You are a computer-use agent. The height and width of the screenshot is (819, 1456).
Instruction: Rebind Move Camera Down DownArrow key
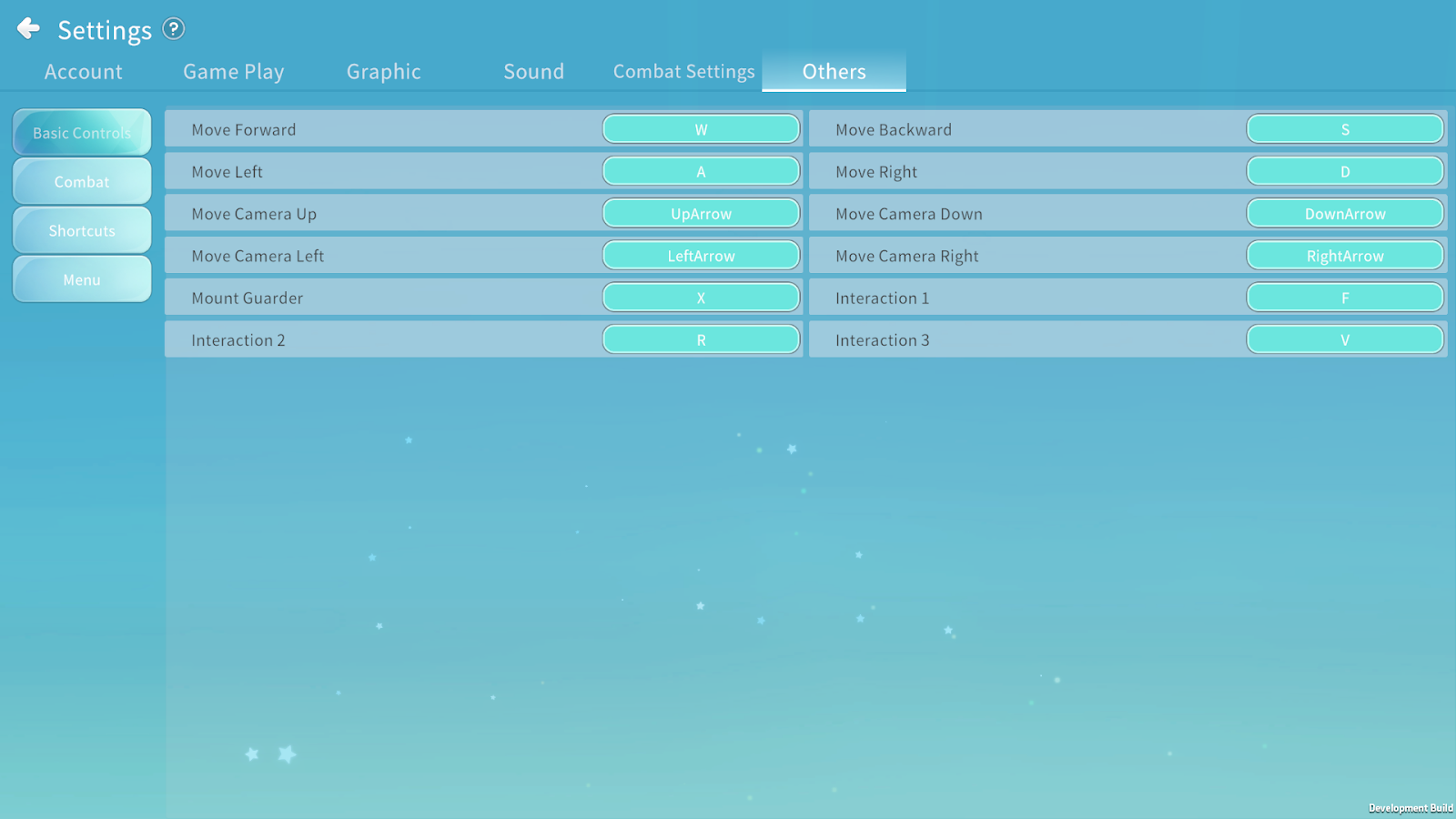(x=1344, y=214)
